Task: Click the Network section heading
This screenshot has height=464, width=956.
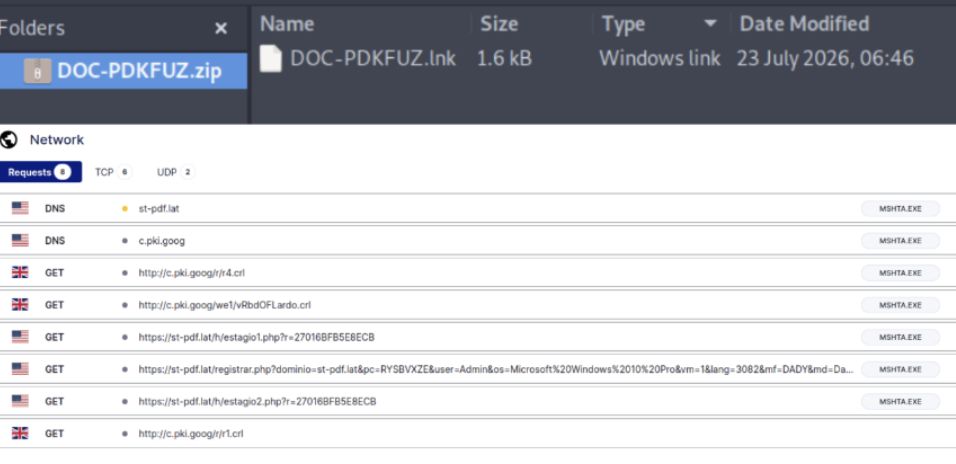Action: (57, 140)
